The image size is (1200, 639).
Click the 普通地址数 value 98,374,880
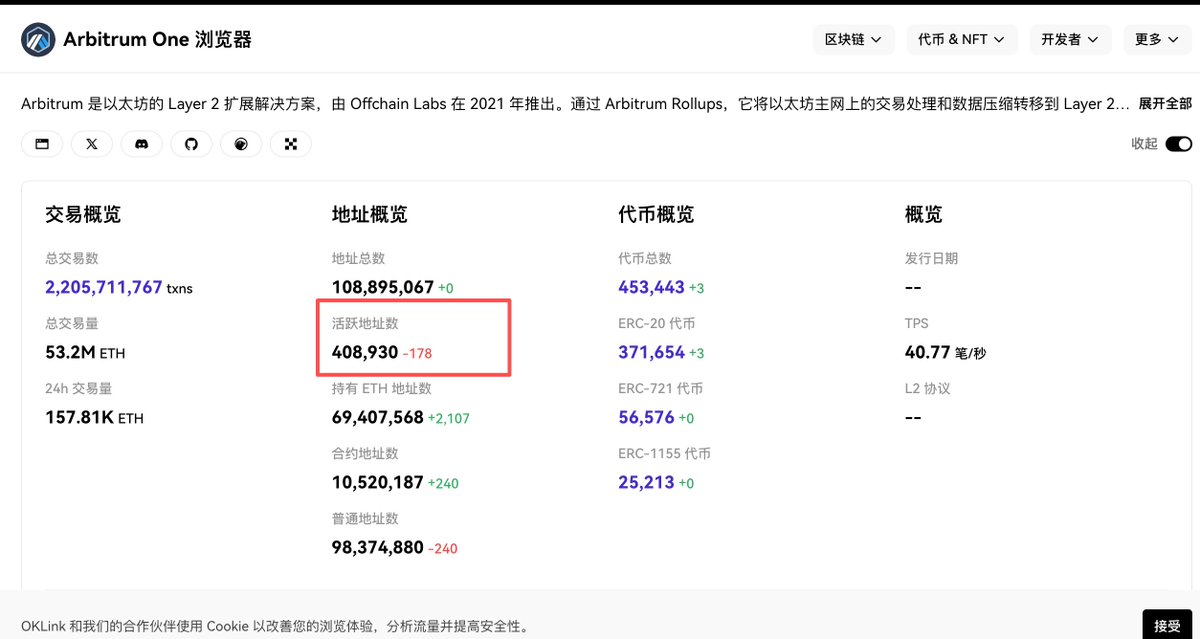[378, 547]
